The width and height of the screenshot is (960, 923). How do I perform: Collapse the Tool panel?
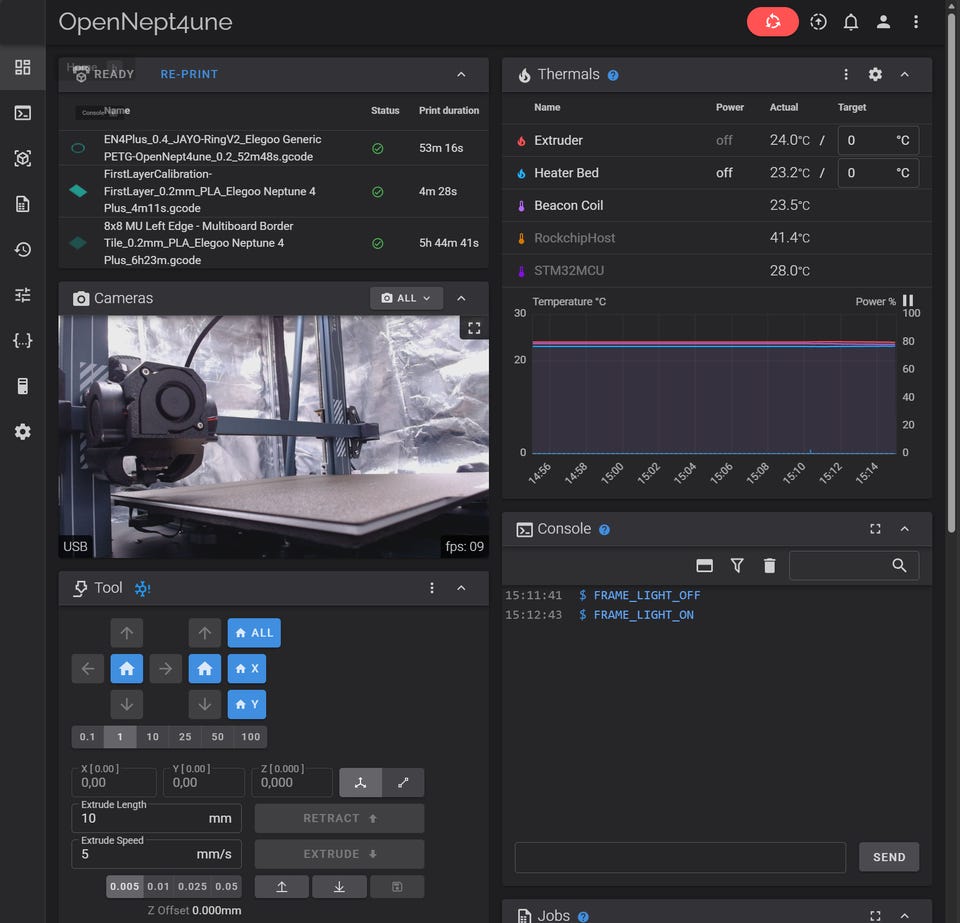461,588
